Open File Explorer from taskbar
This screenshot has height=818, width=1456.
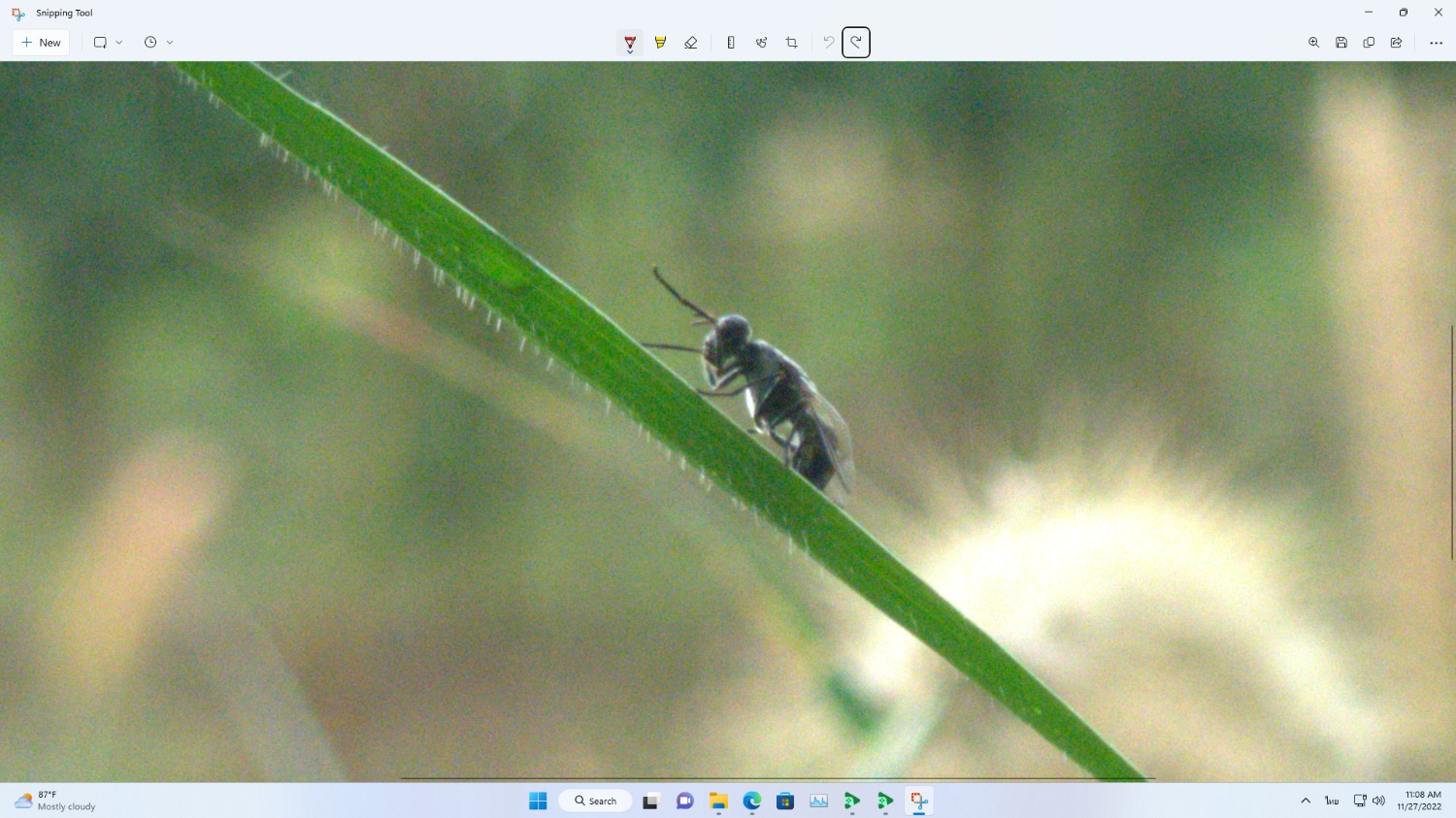[x=718, y=801]
